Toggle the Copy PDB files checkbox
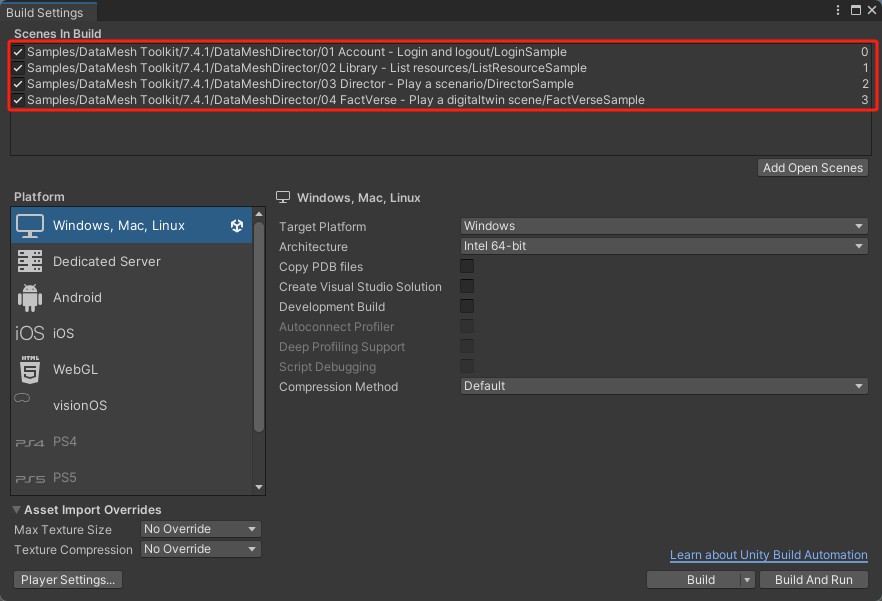 pyautogui.click(x=467, y=267)
